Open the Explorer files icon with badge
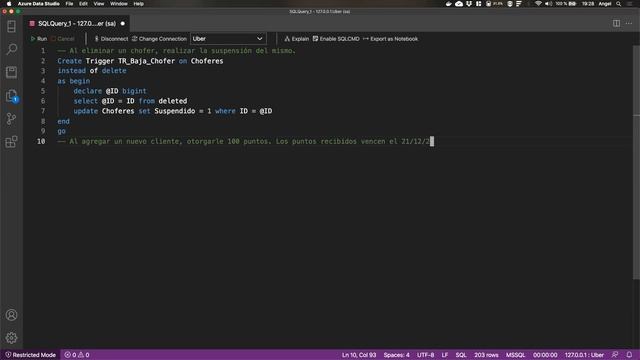This screenshot has height=360, width=640. tap(11, 96)
